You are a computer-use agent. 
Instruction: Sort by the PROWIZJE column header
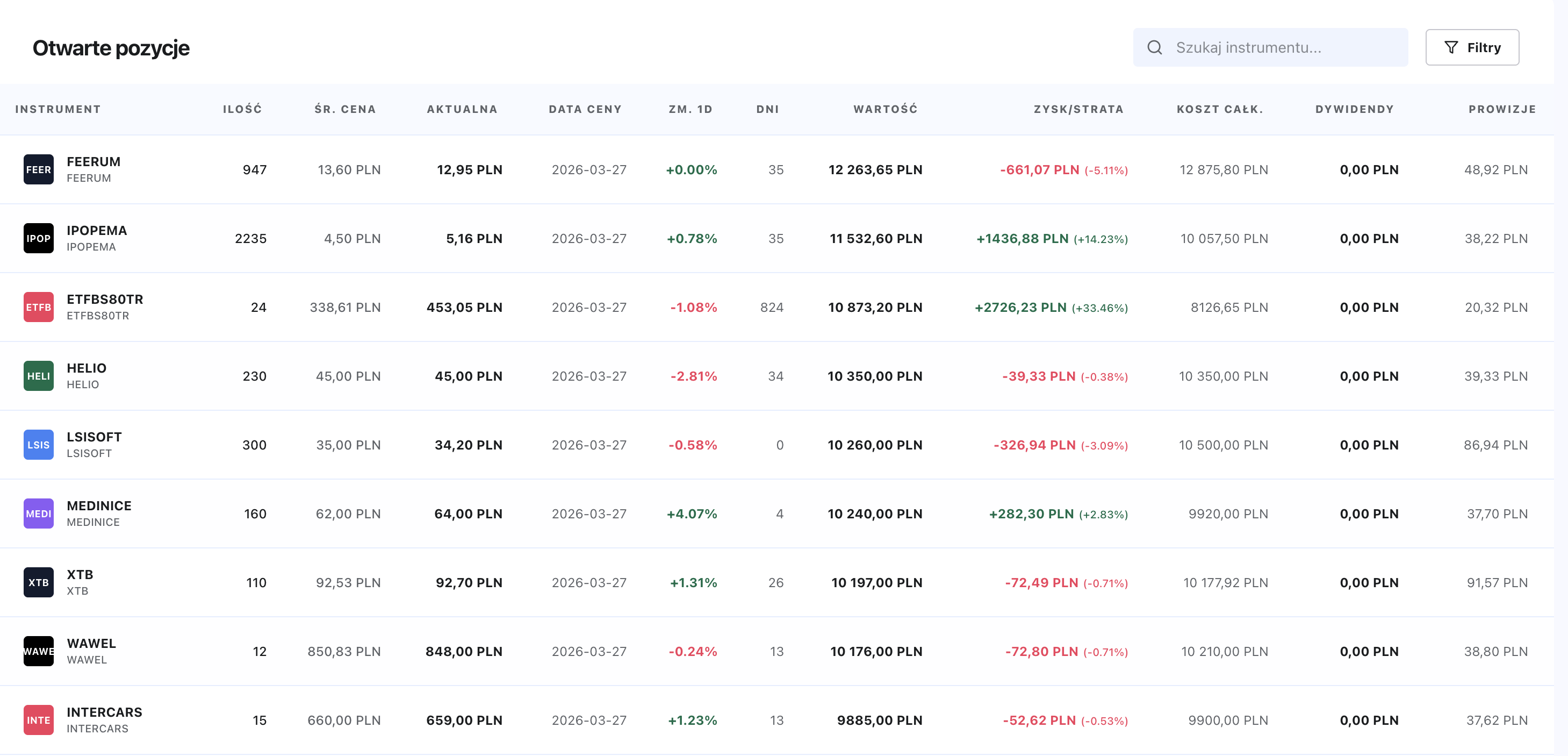(1502, 110)
